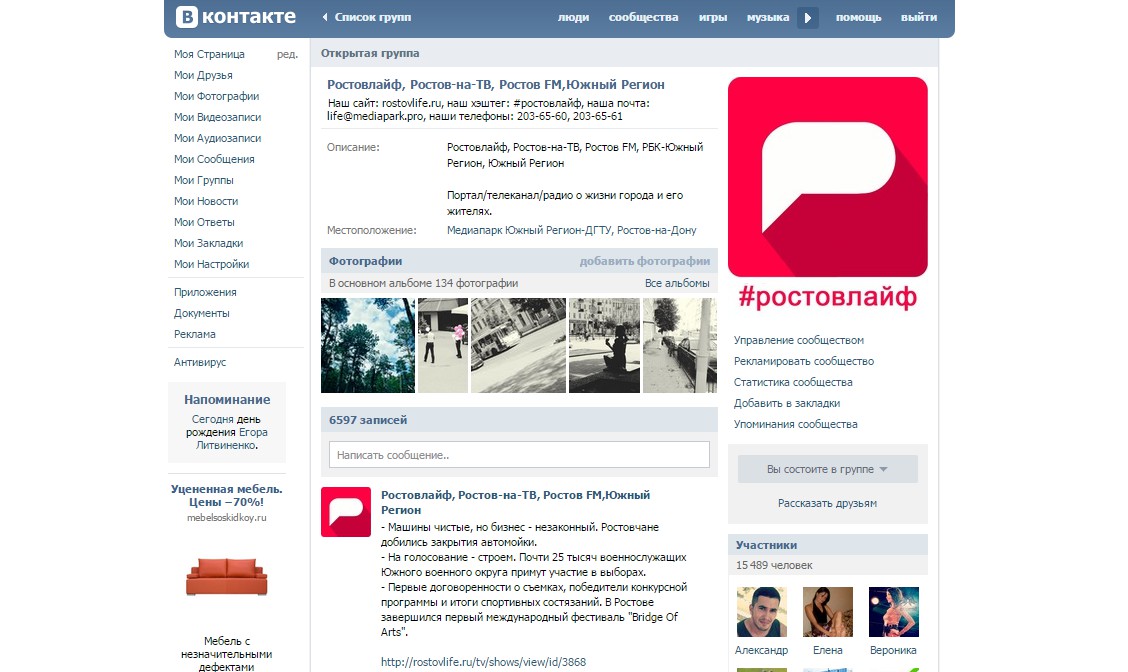Open 'Мои Новости' in sidebar
Image resolution: width=1128 pixels, height=672 pixels.
tap(206, 201)
